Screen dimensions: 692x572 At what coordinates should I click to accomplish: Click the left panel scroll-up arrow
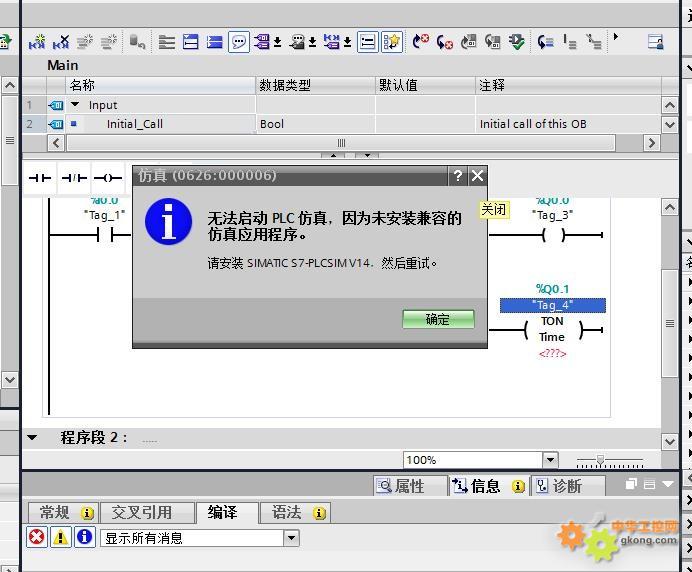point(10,85)
